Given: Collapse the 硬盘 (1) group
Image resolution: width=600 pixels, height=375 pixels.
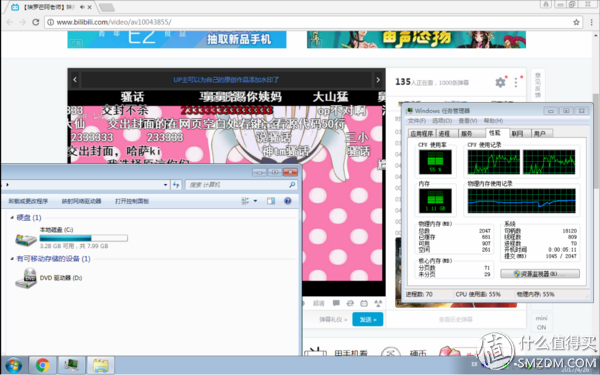Looking at the screenshot, I should click(x=12, y=217).
